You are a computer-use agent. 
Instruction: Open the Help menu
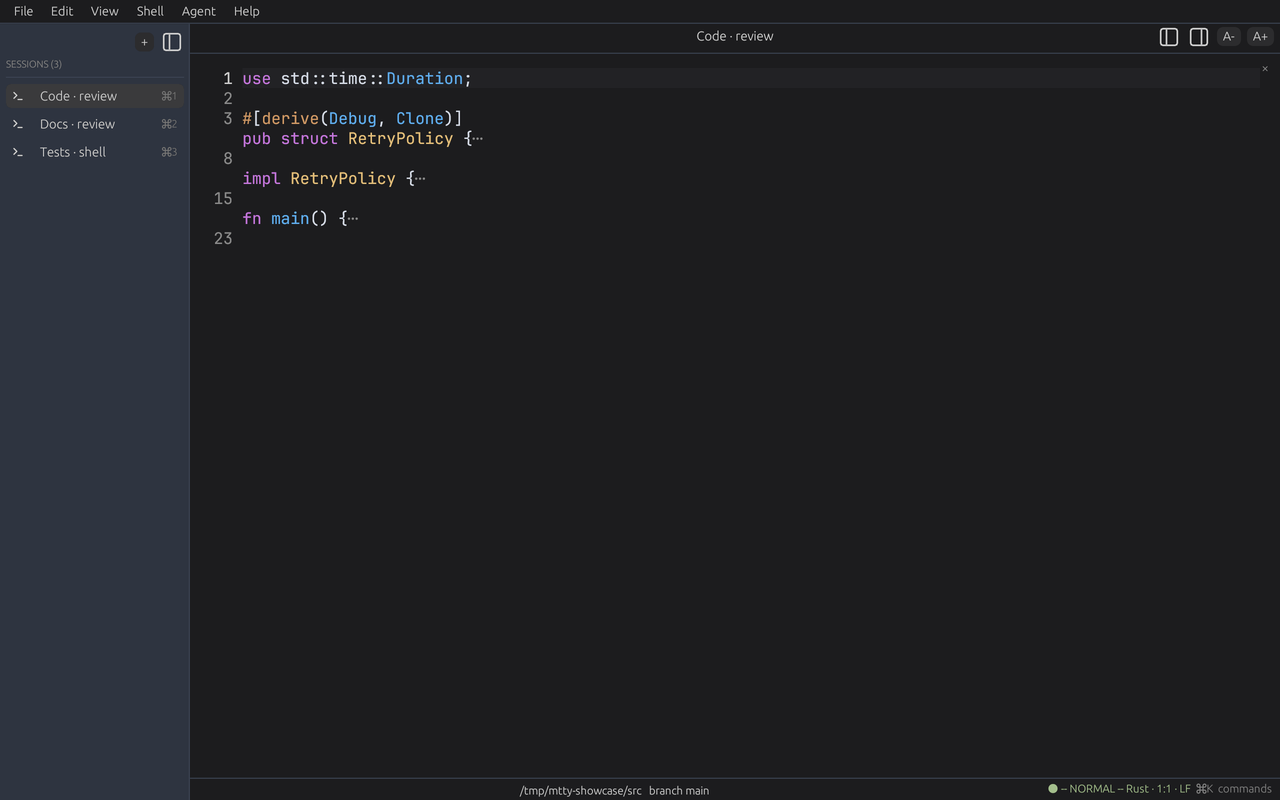[246, 11]
